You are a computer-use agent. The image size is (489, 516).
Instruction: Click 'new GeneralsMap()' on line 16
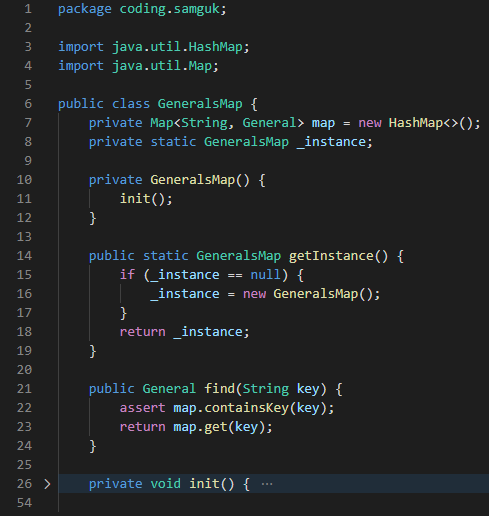click(x=307, y=294)
